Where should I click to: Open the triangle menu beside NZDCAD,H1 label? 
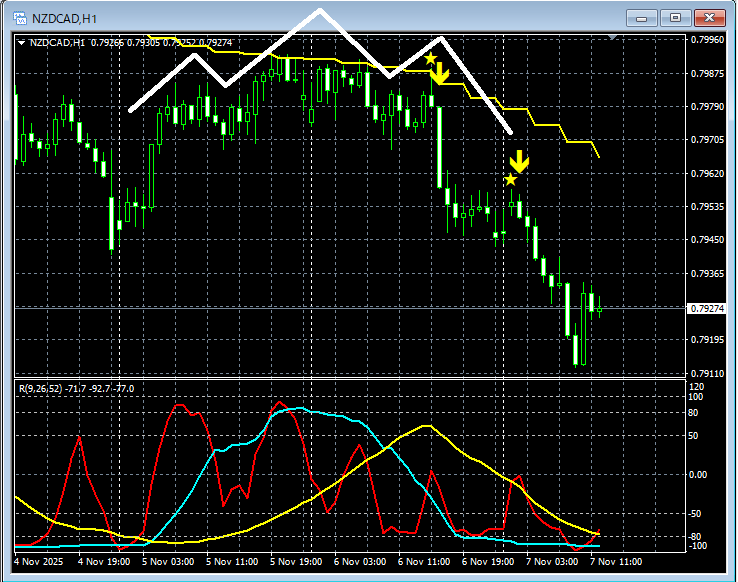tap(23, 42)
